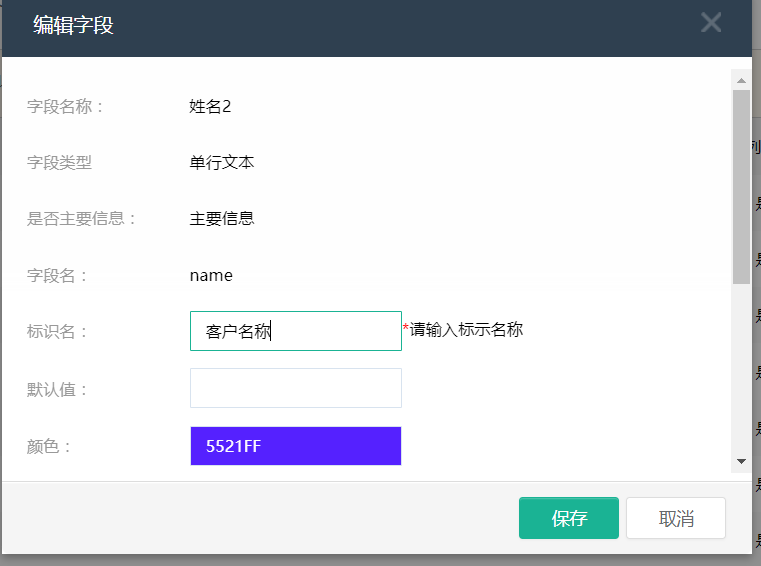Screen dimensions: 761x566
Task: Click the 单行文本 field type value
Action: 222,163
